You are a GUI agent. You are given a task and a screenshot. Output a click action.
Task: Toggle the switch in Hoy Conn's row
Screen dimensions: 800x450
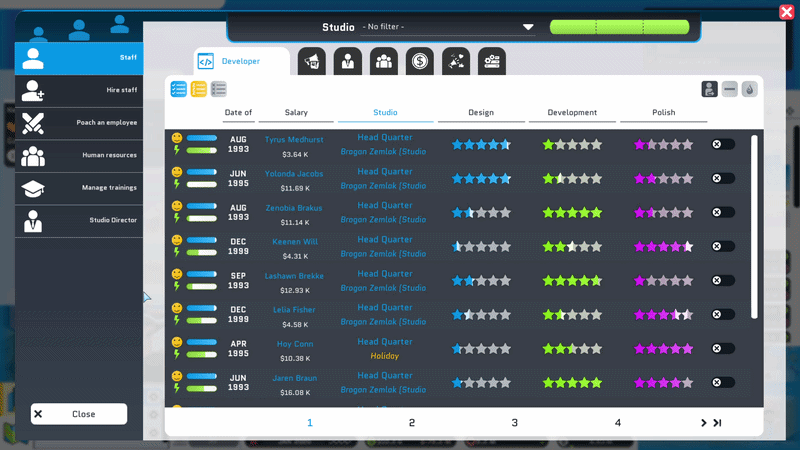723,348
